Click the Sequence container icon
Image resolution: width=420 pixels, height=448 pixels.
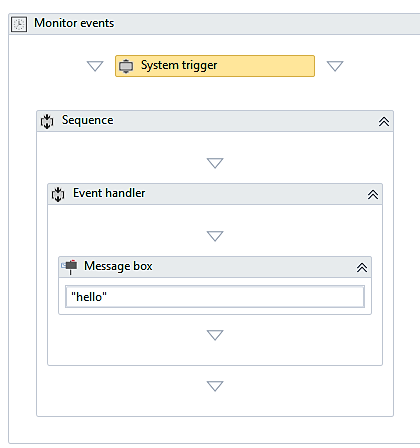tap(47, 121)
